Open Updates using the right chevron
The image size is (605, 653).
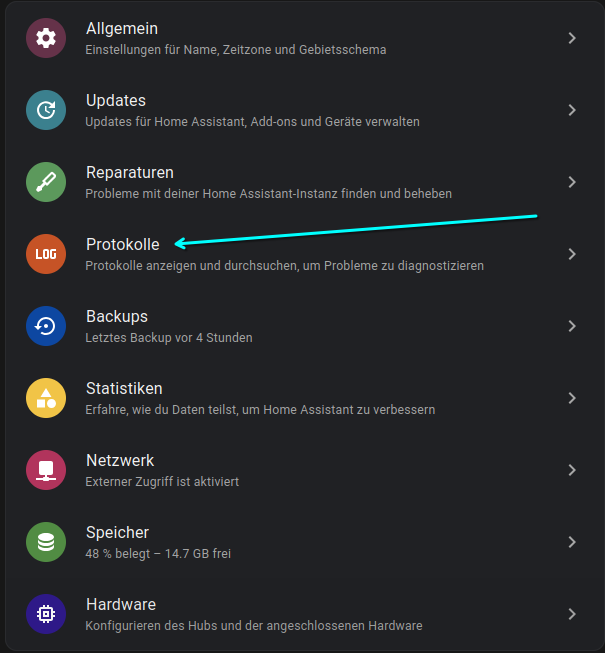[572, 110]
